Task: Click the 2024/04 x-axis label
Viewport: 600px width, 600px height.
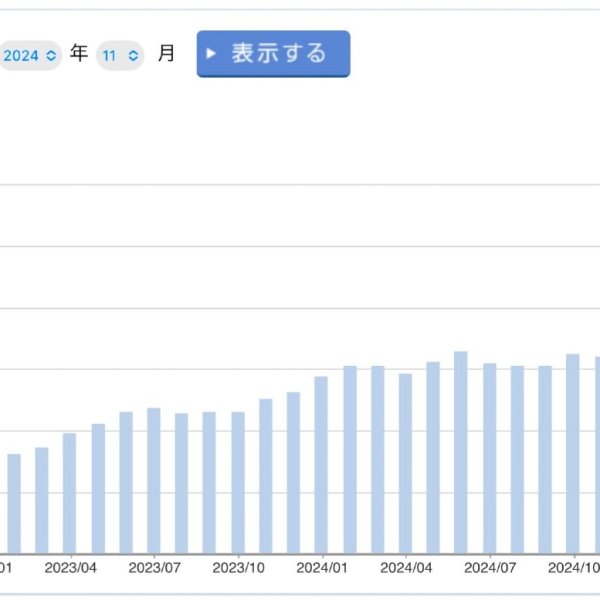Action: [x=405, y=568]
